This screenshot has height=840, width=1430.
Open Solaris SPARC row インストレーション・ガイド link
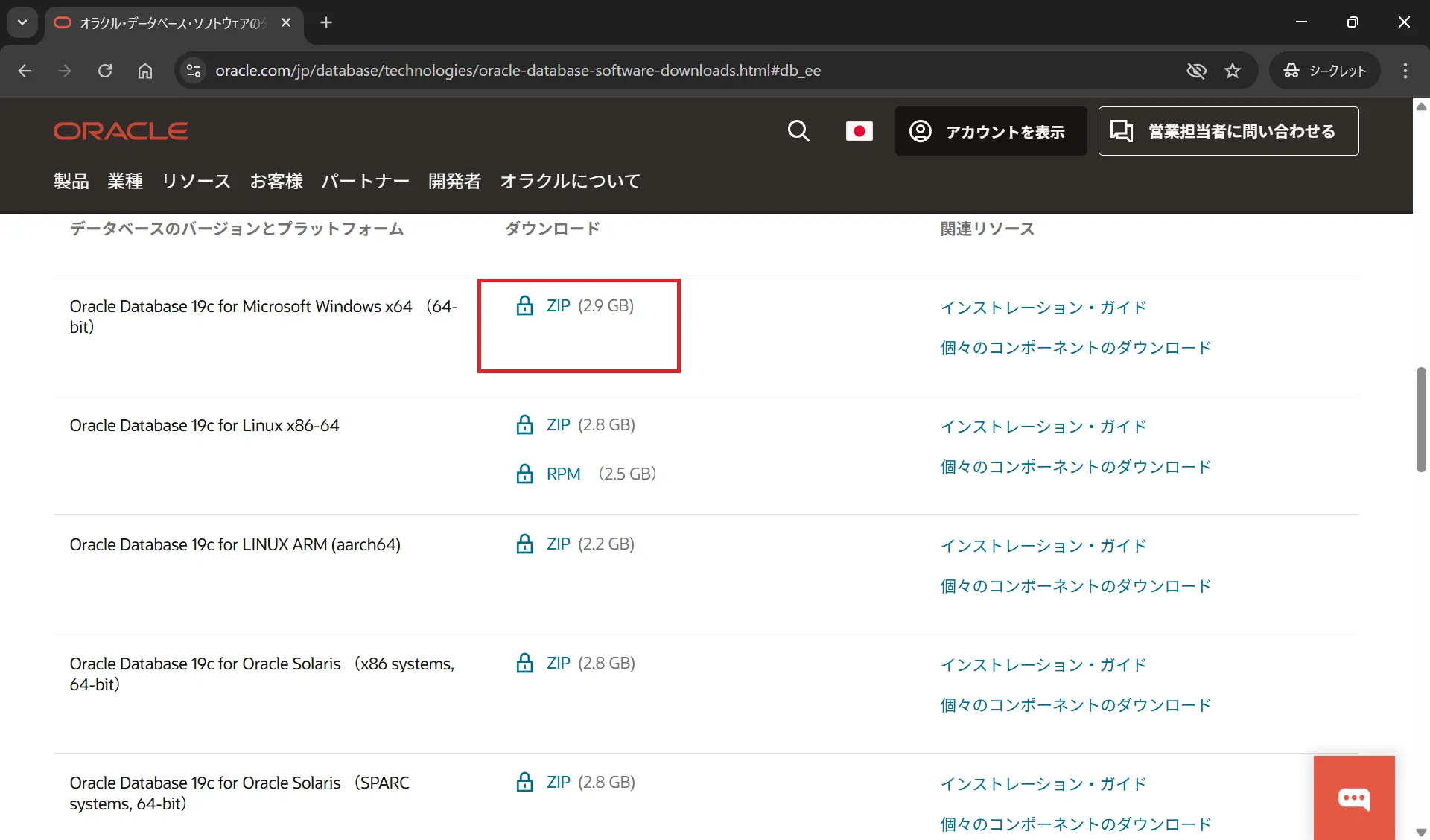click(x=1043, y=784)
